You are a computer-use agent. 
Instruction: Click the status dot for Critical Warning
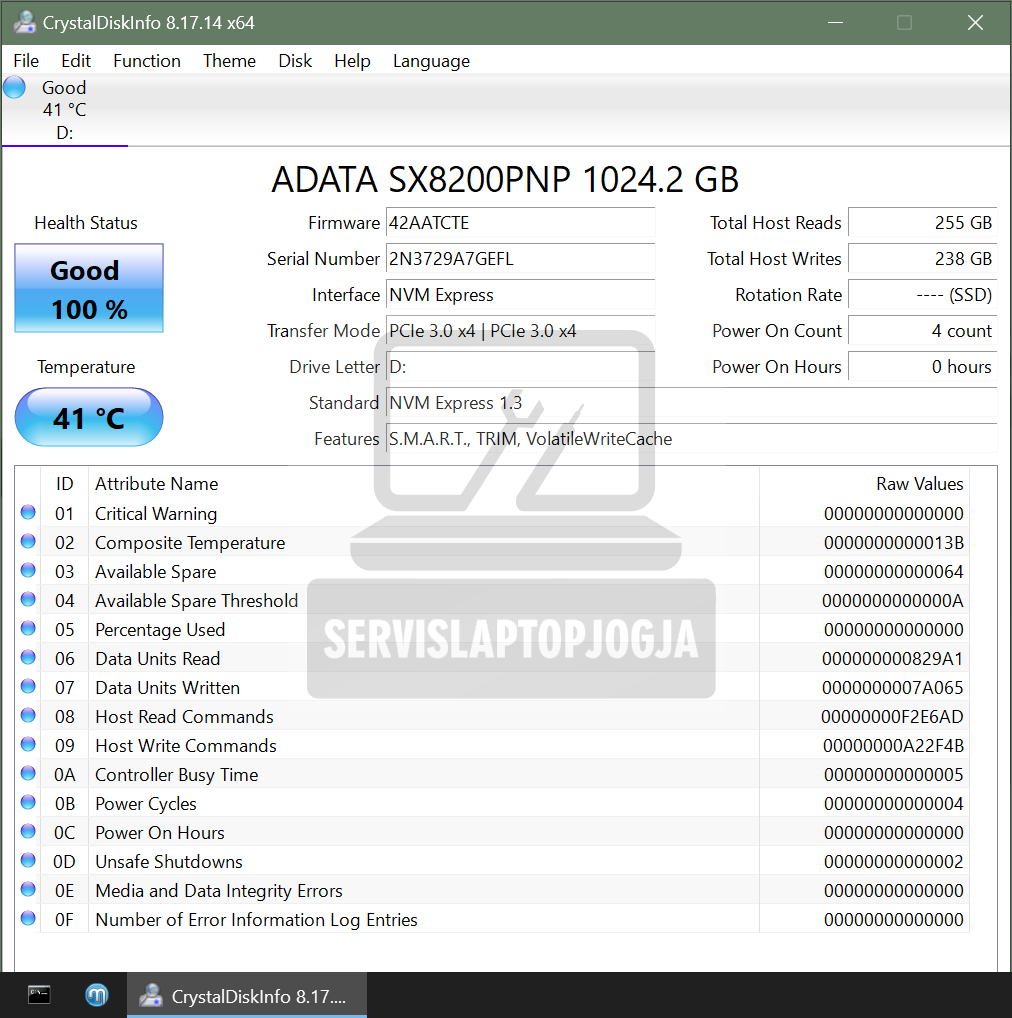(x=28, y=512)
